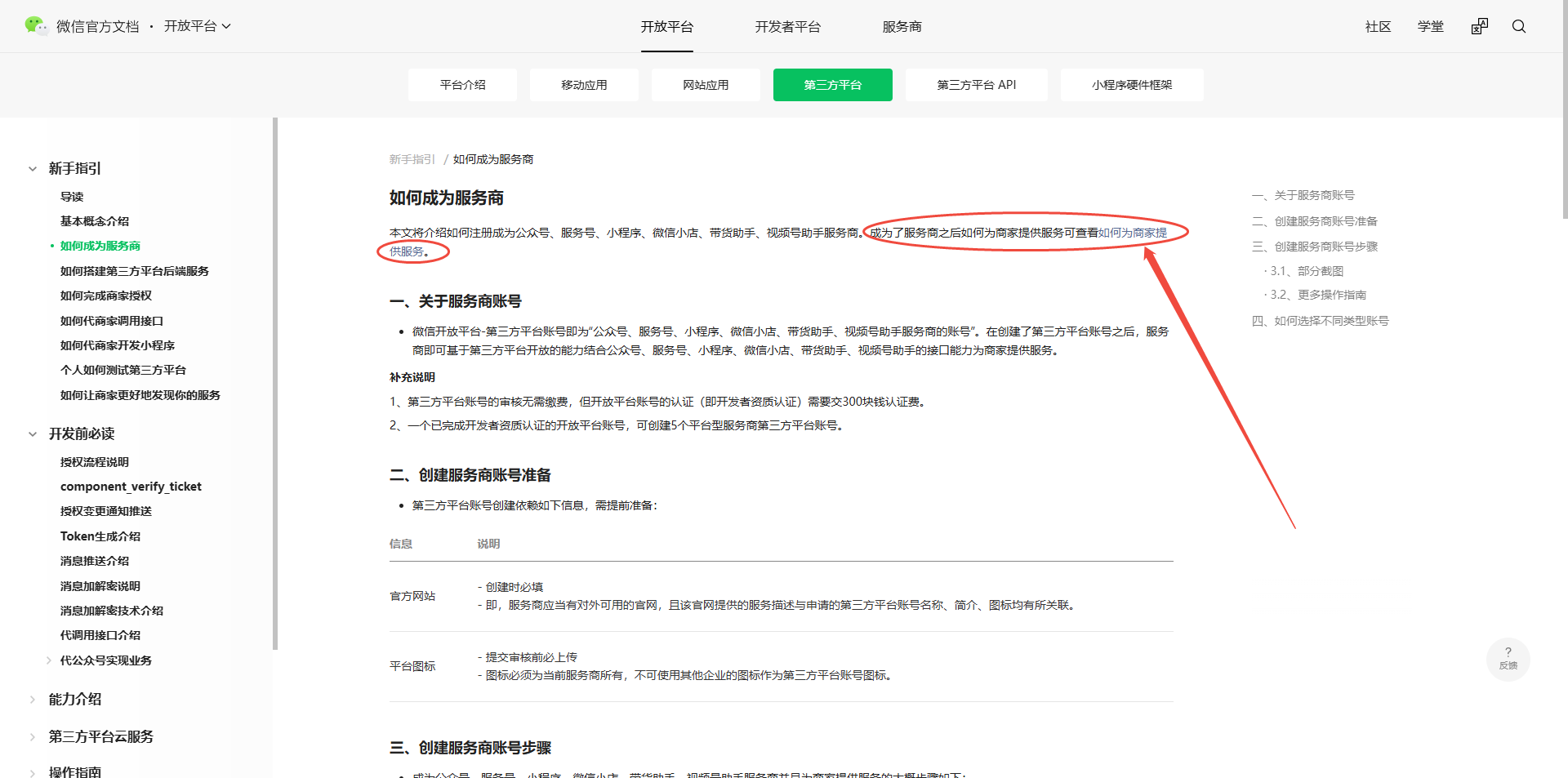This screenshot has height=778, width=1568.
Task: Select the 网站应用 tab
Action: tap(706, 85)
